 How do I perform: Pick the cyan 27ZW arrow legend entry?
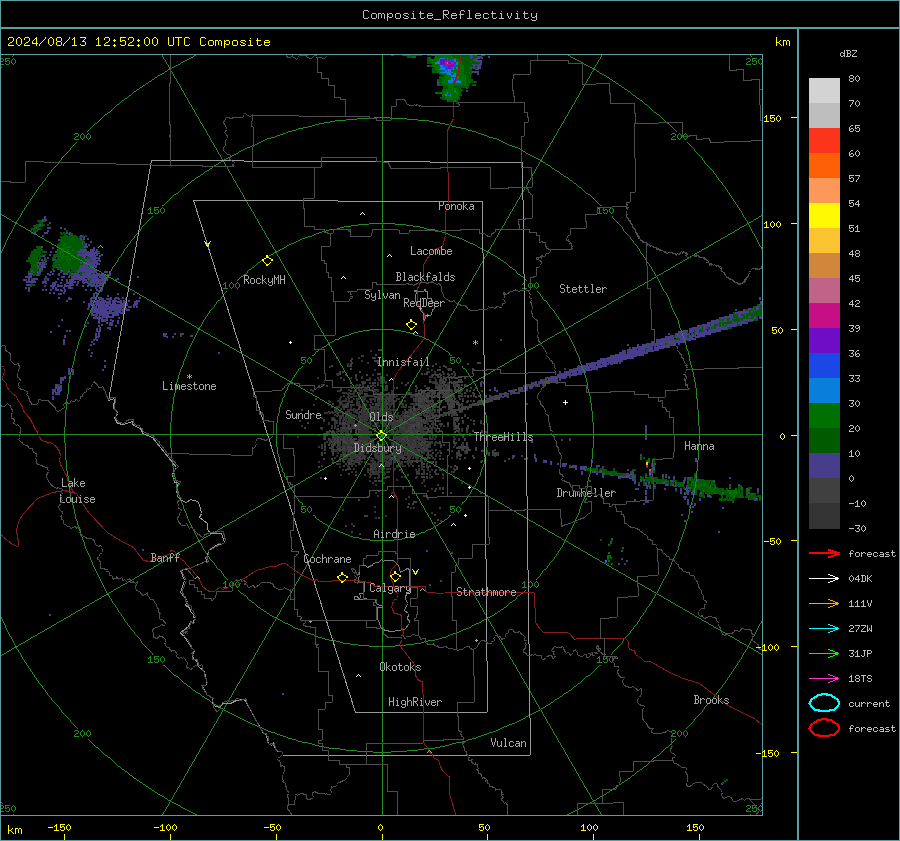coord(824,629)
